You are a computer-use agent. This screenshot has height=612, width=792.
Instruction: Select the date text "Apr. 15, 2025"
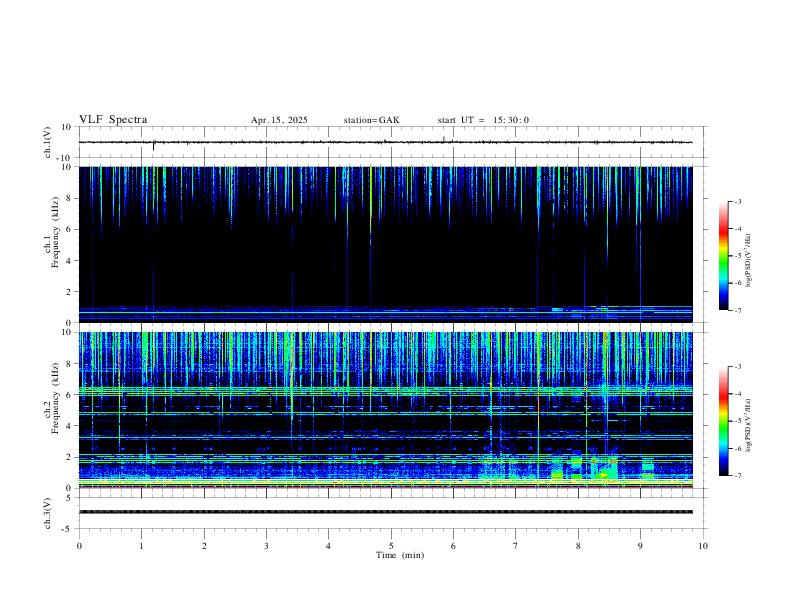coord(279,120)
